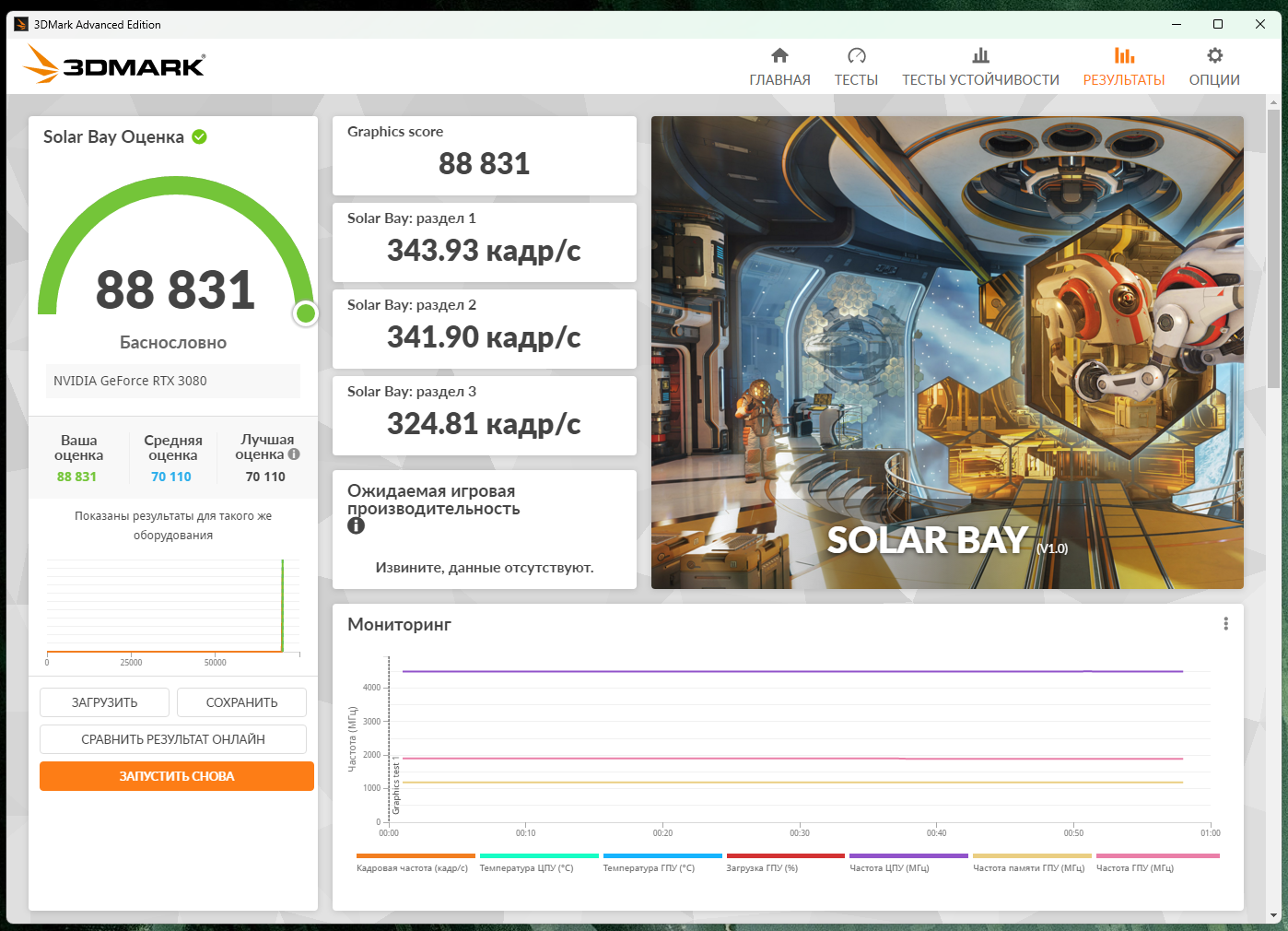The width and height of the screenshot is (1288, 931).
Task: Click the NVIDIA GeForce RTX 3080 field
Action: (173, 381)
